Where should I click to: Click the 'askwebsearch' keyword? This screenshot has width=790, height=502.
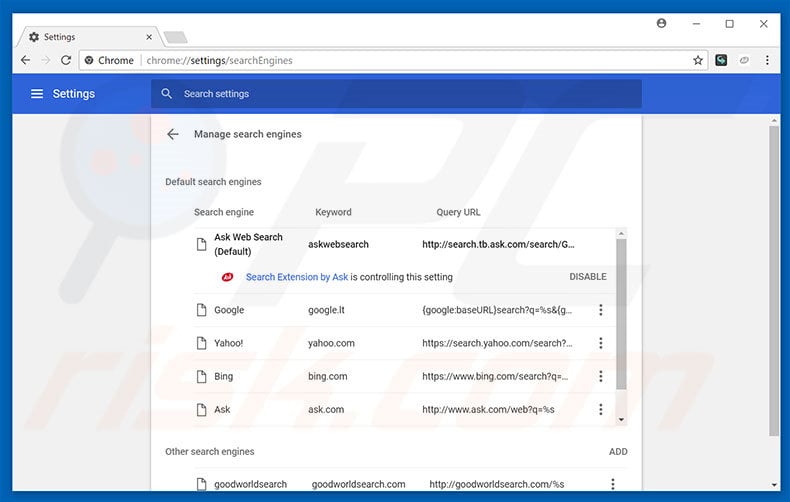point(338,244)
